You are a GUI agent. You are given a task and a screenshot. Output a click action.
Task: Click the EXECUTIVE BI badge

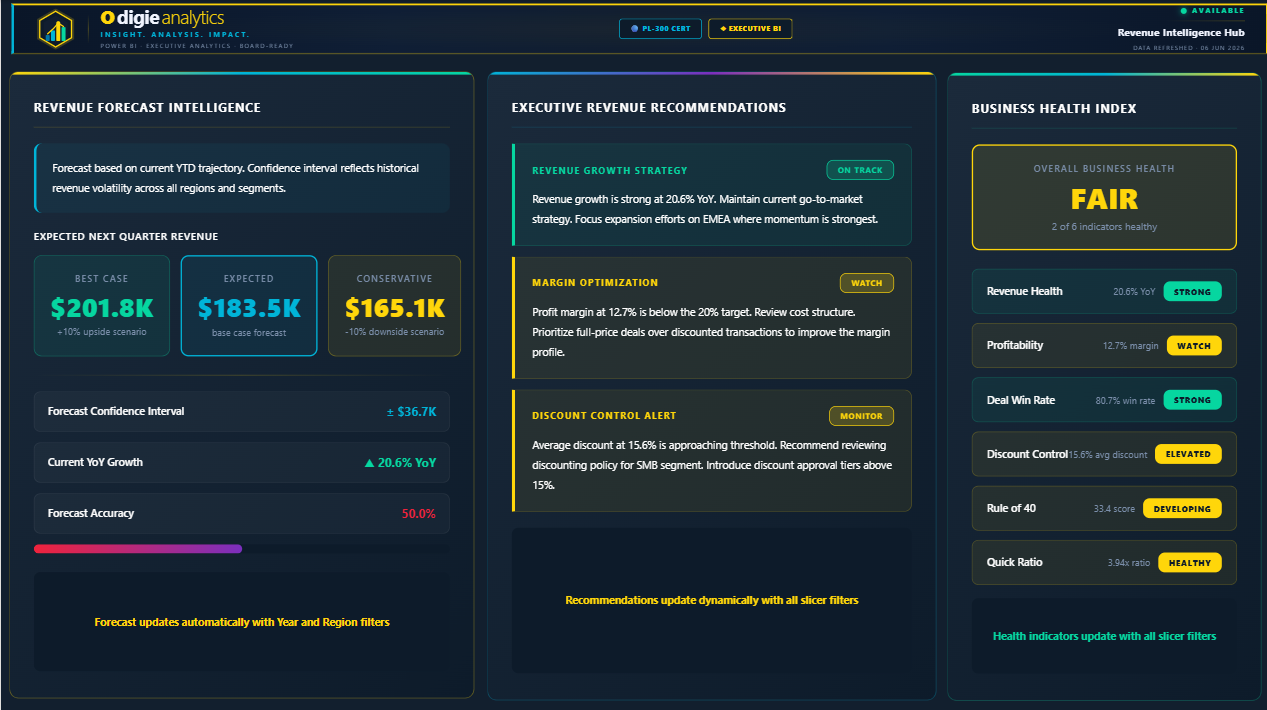750,28
